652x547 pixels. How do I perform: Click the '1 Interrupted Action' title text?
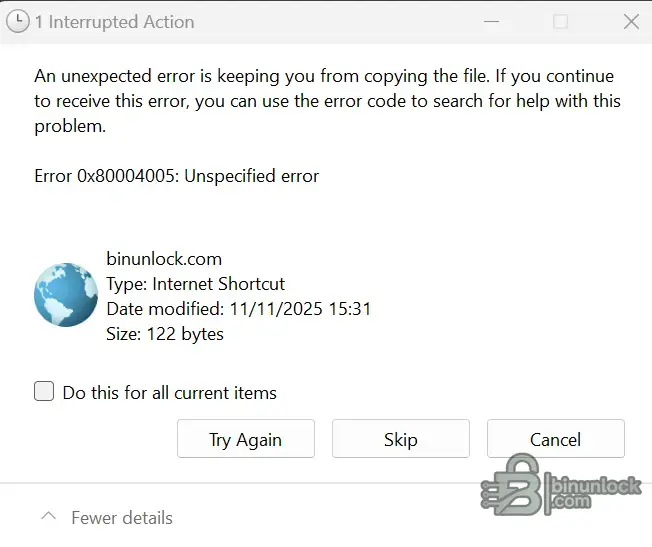(x=114, y=21)
